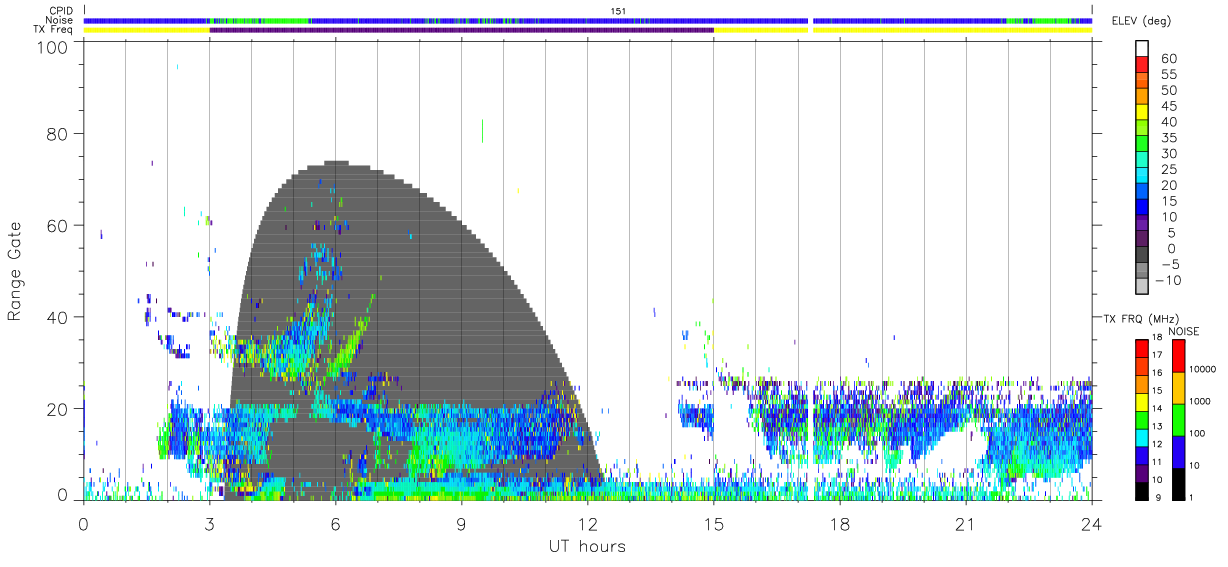
Task: Click the 'TX Freq' row label
Action: coord(55,30)
